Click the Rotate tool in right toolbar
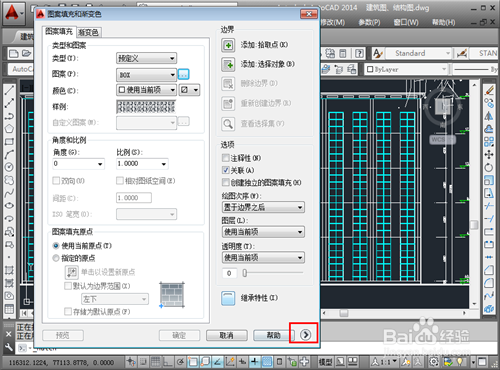Viewport: 500px width, 370px height. [489, 167]
